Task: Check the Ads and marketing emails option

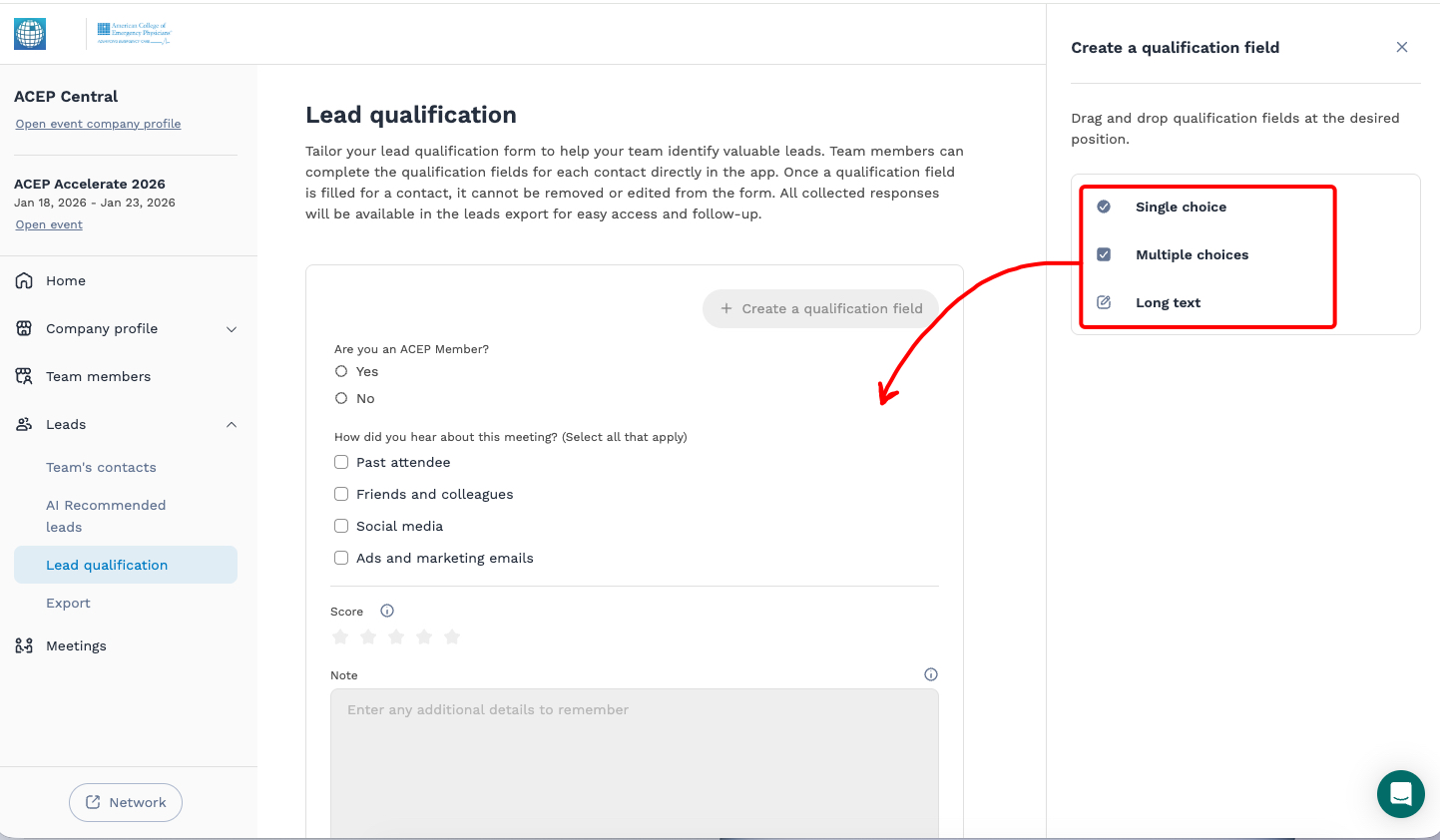Action: pyautogui.click(x=341, y=557)
